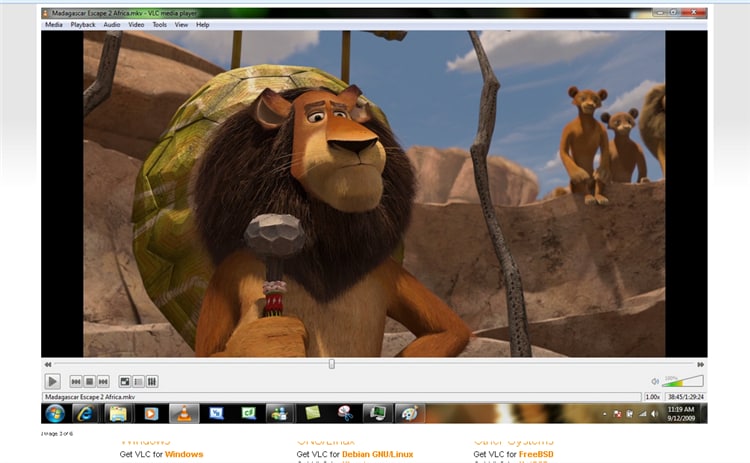Skip to next media track

[103, 381]
